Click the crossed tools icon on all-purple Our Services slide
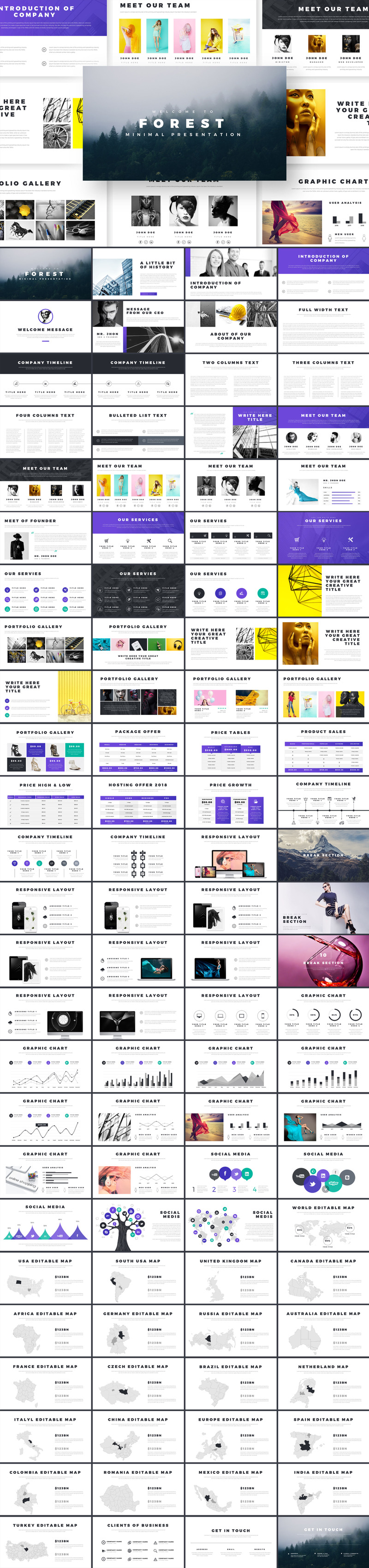This screenshot has height=1568, width=369. coord(350,539)
